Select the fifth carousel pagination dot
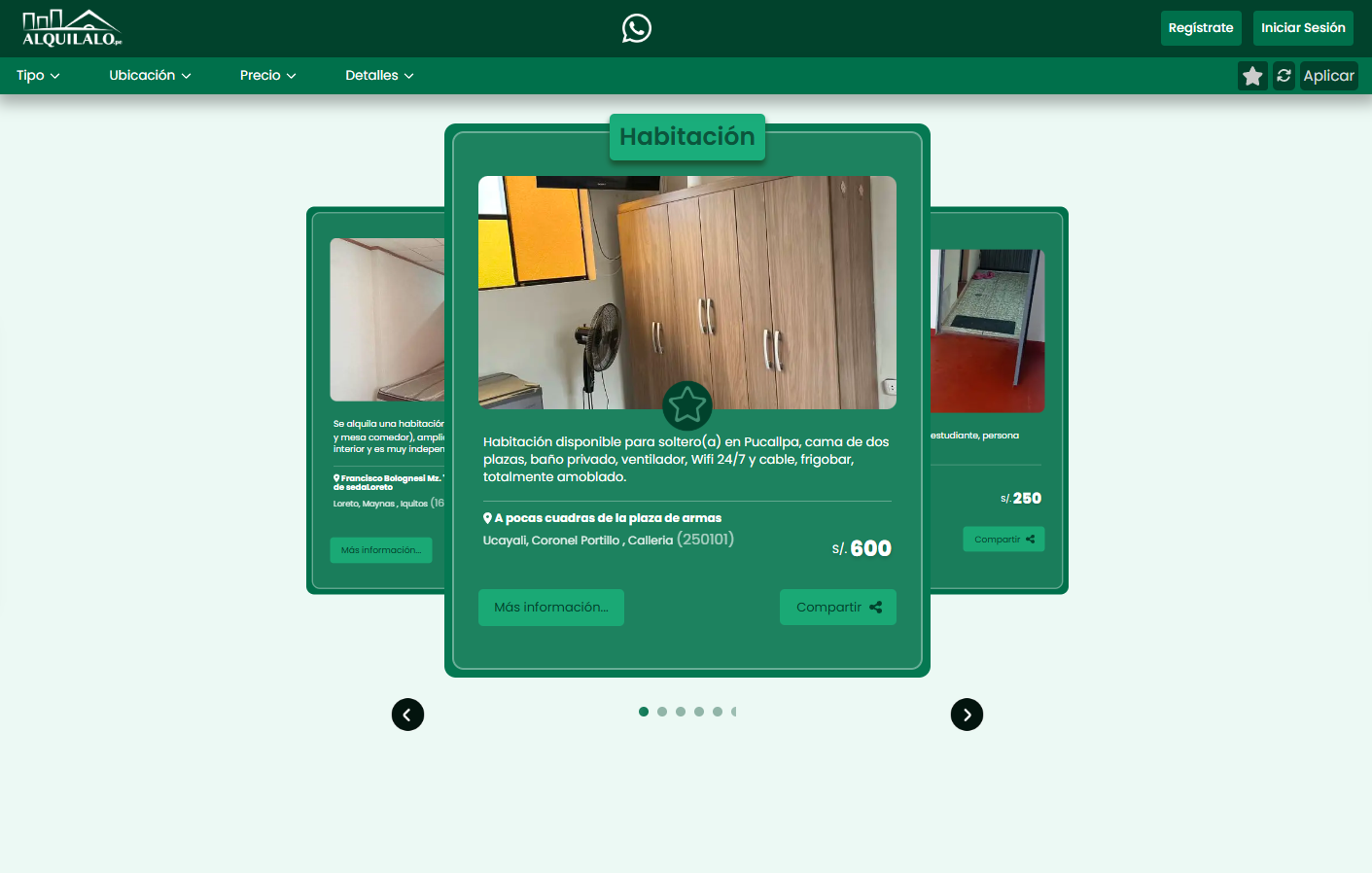Screen dimensions: 1372x873 click(718, 711)
